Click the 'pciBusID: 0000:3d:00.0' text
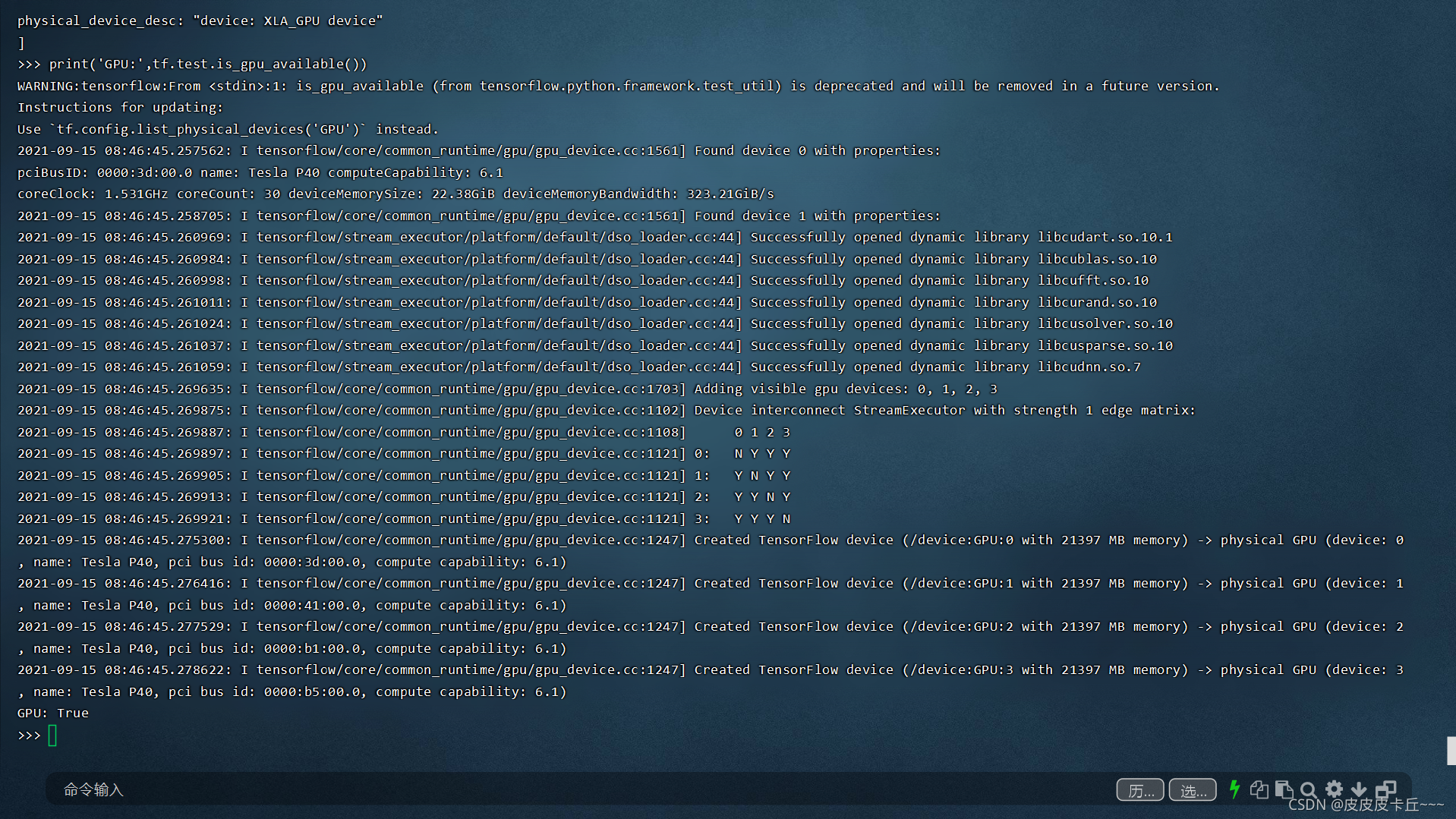This screenshot has width=1456, height=819. coord(105,173)
